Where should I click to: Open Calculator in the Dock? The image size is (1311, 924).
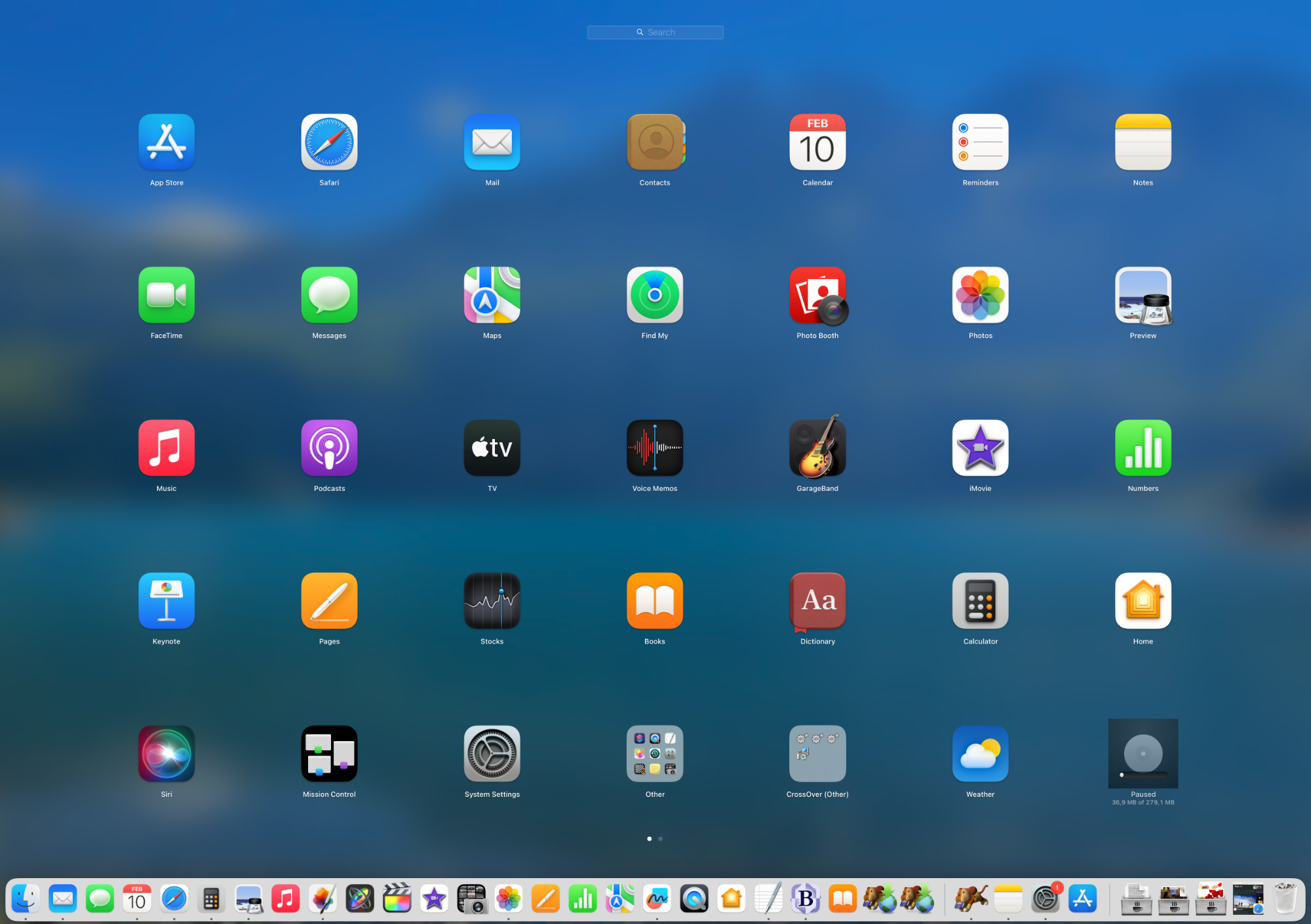(211, 899)
